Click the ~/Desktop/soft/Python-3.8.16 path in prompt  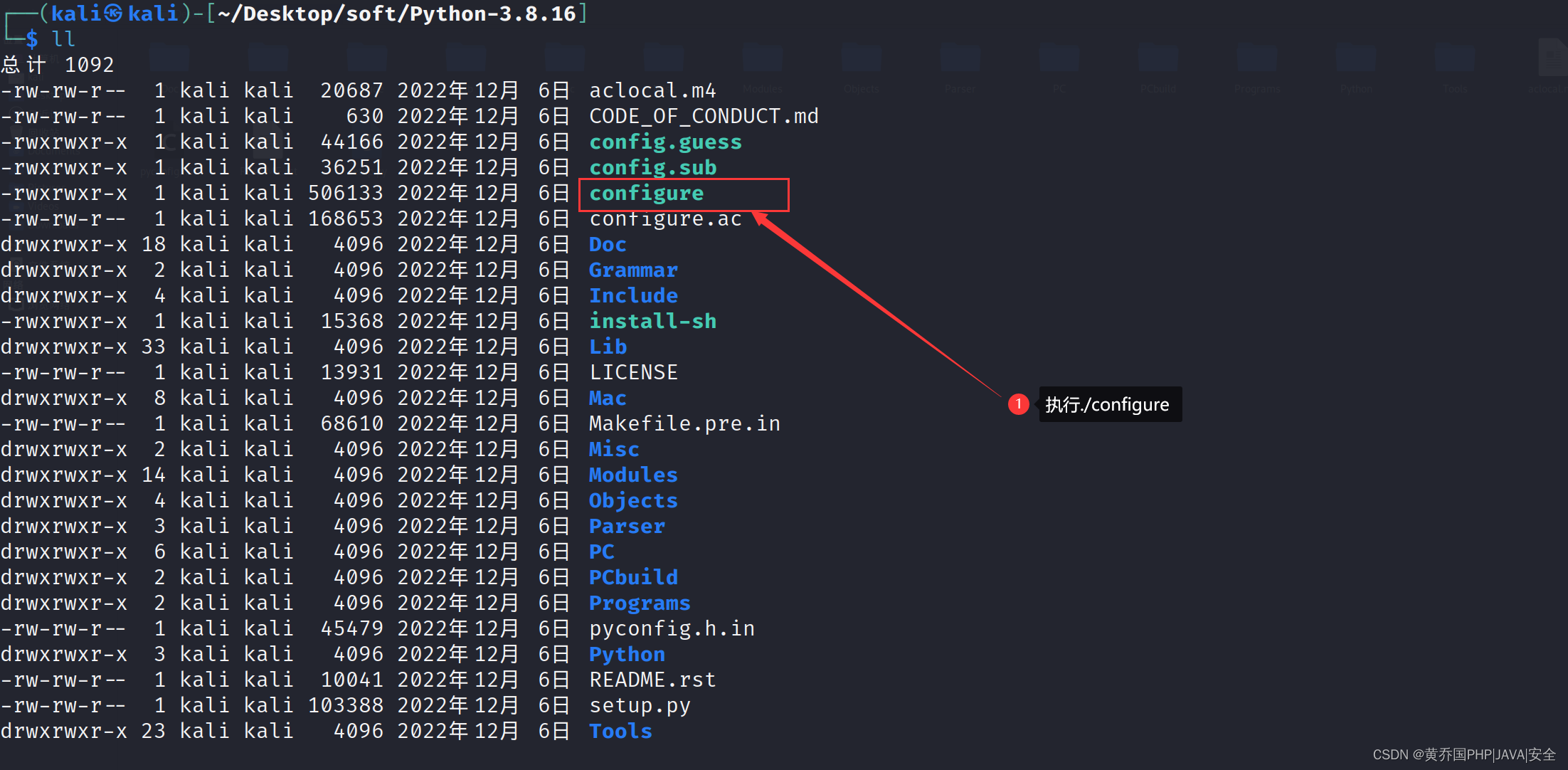[396, 14]
